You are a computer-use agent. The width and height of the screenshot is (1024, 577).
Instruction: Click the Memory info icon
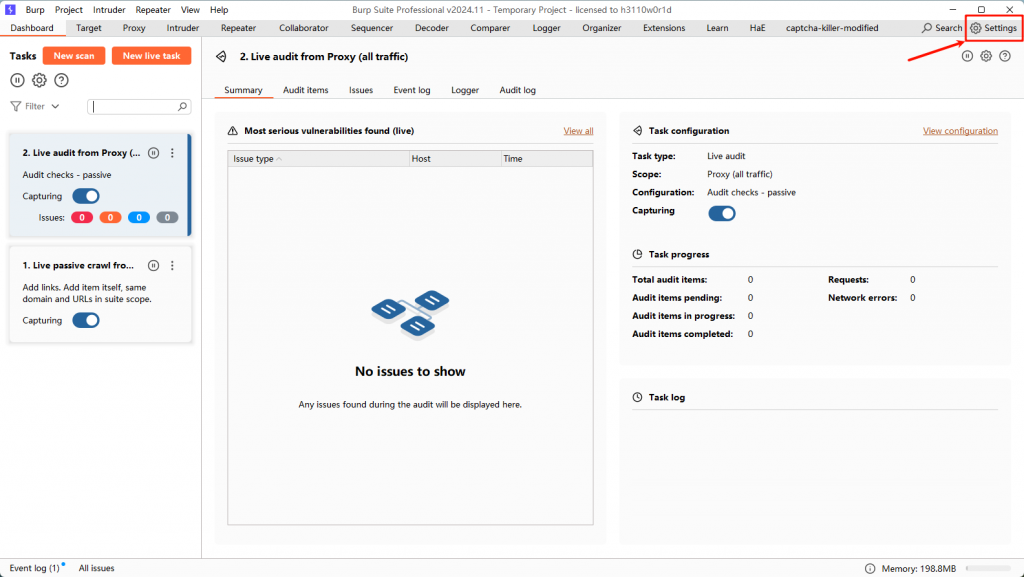point(870,569)
